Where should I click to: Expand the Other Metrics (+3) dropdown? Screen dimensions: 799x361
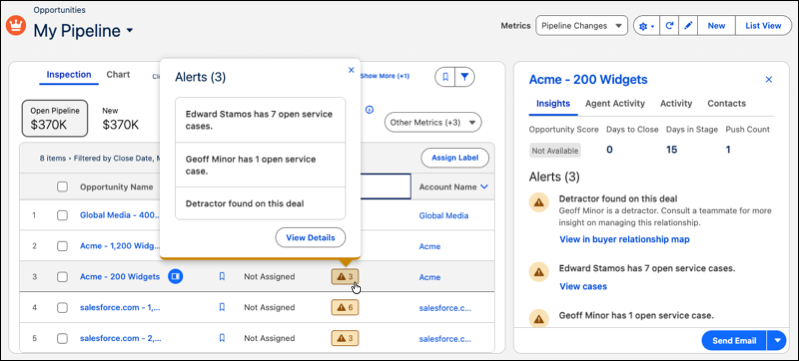433,122
